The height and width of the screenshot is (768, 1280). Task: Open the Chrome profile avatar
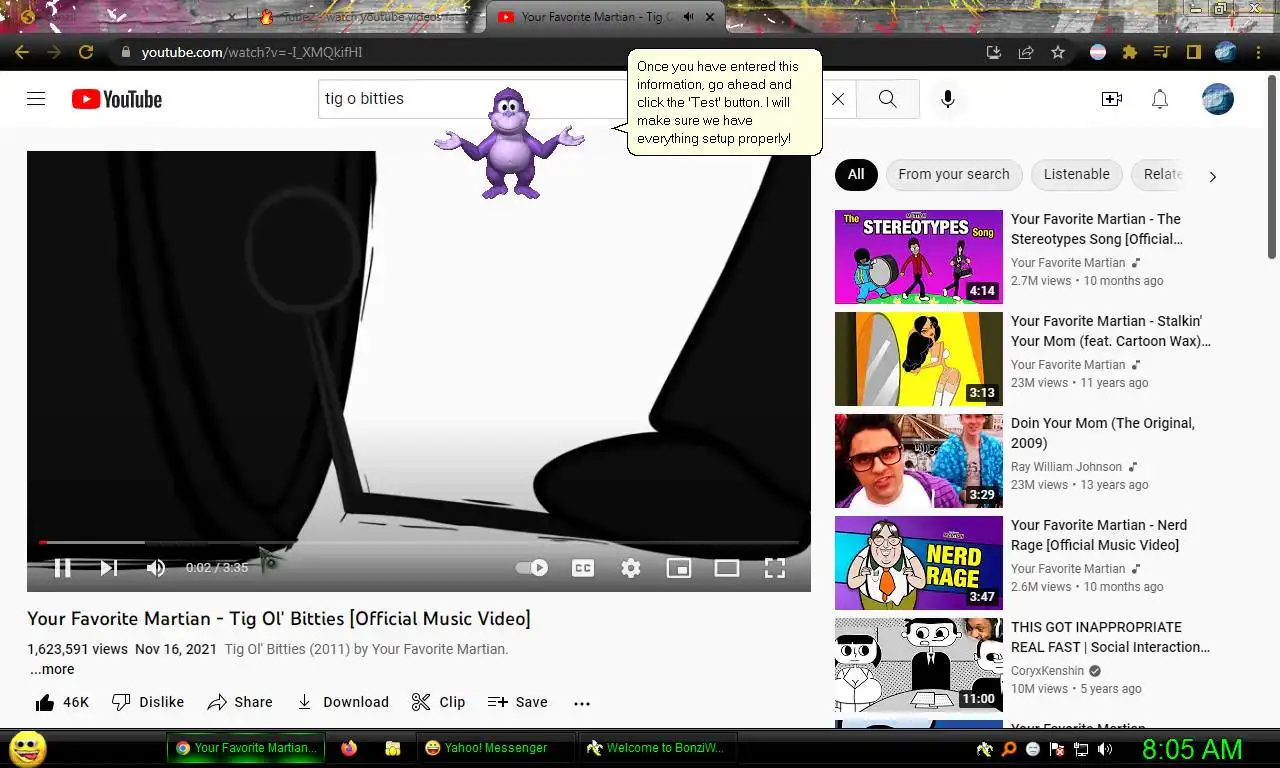[1226, 52]
